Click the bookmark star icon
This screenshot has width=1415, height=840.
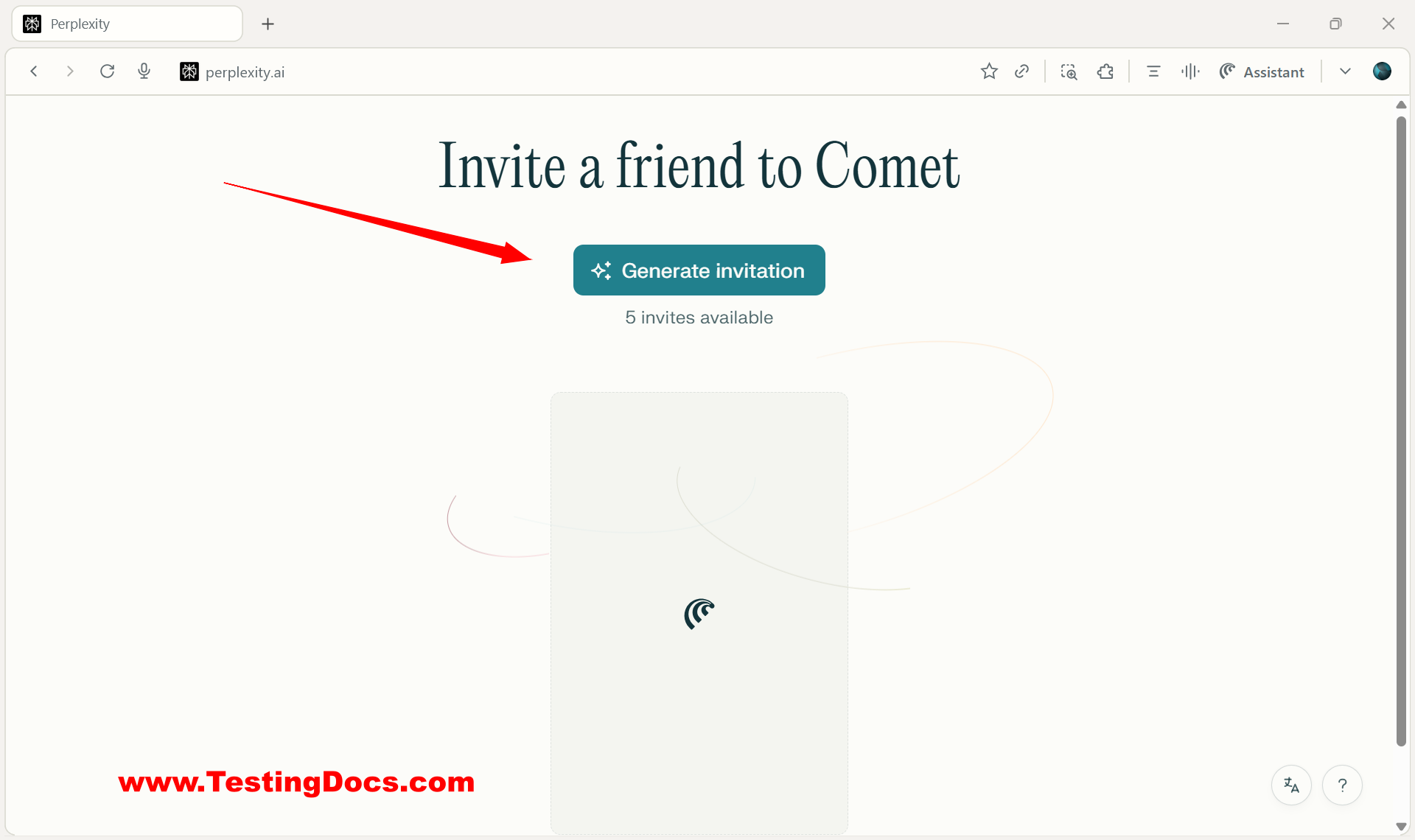click(x=989, y=71)
